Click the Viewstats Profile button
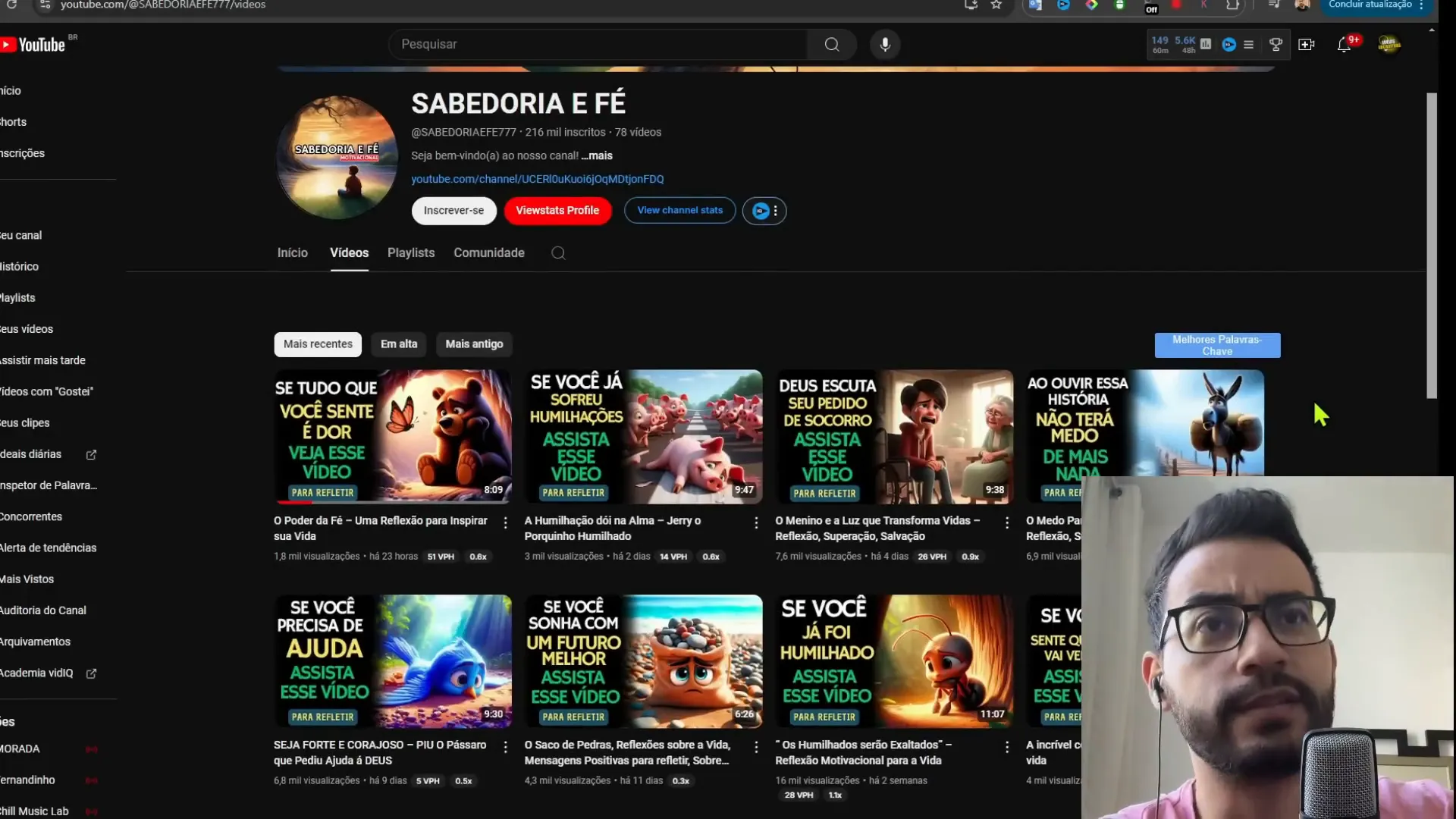 coord(557,211)
